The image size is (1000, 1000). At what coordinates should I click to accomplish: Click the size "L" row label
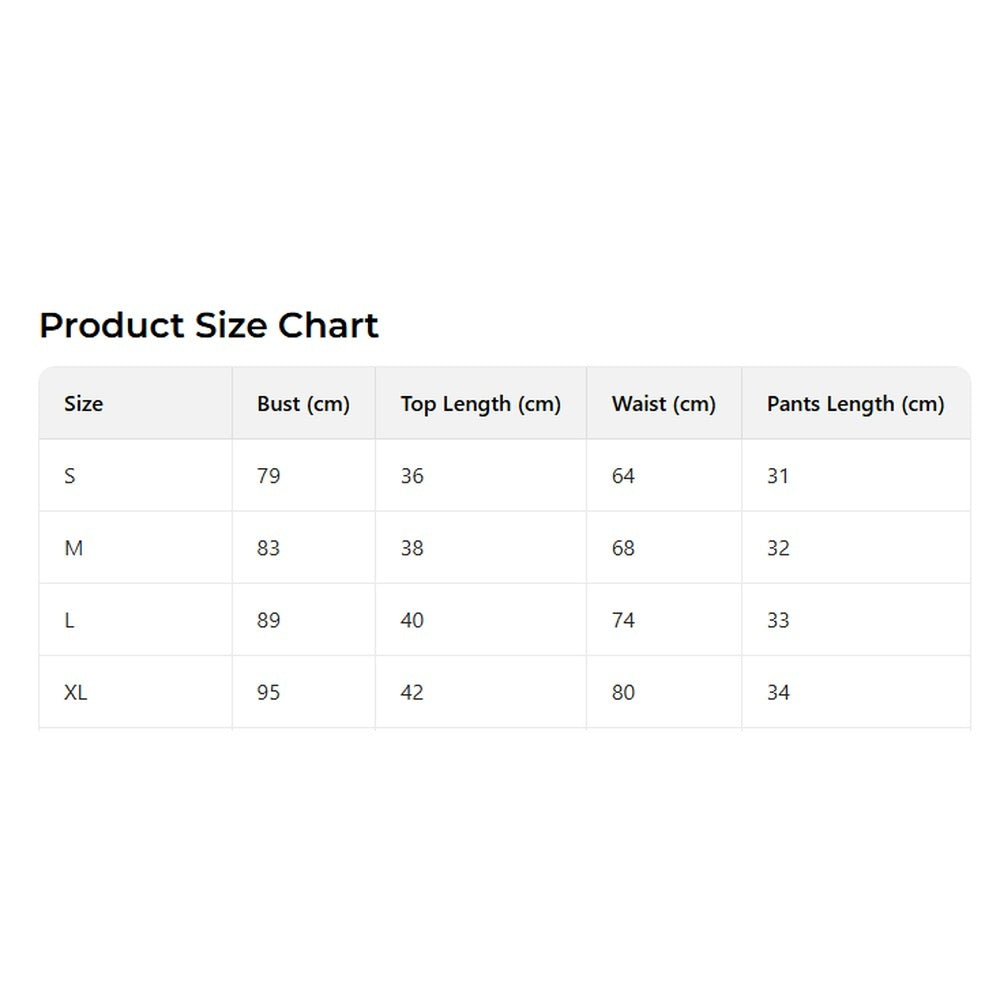pos(69,620)
